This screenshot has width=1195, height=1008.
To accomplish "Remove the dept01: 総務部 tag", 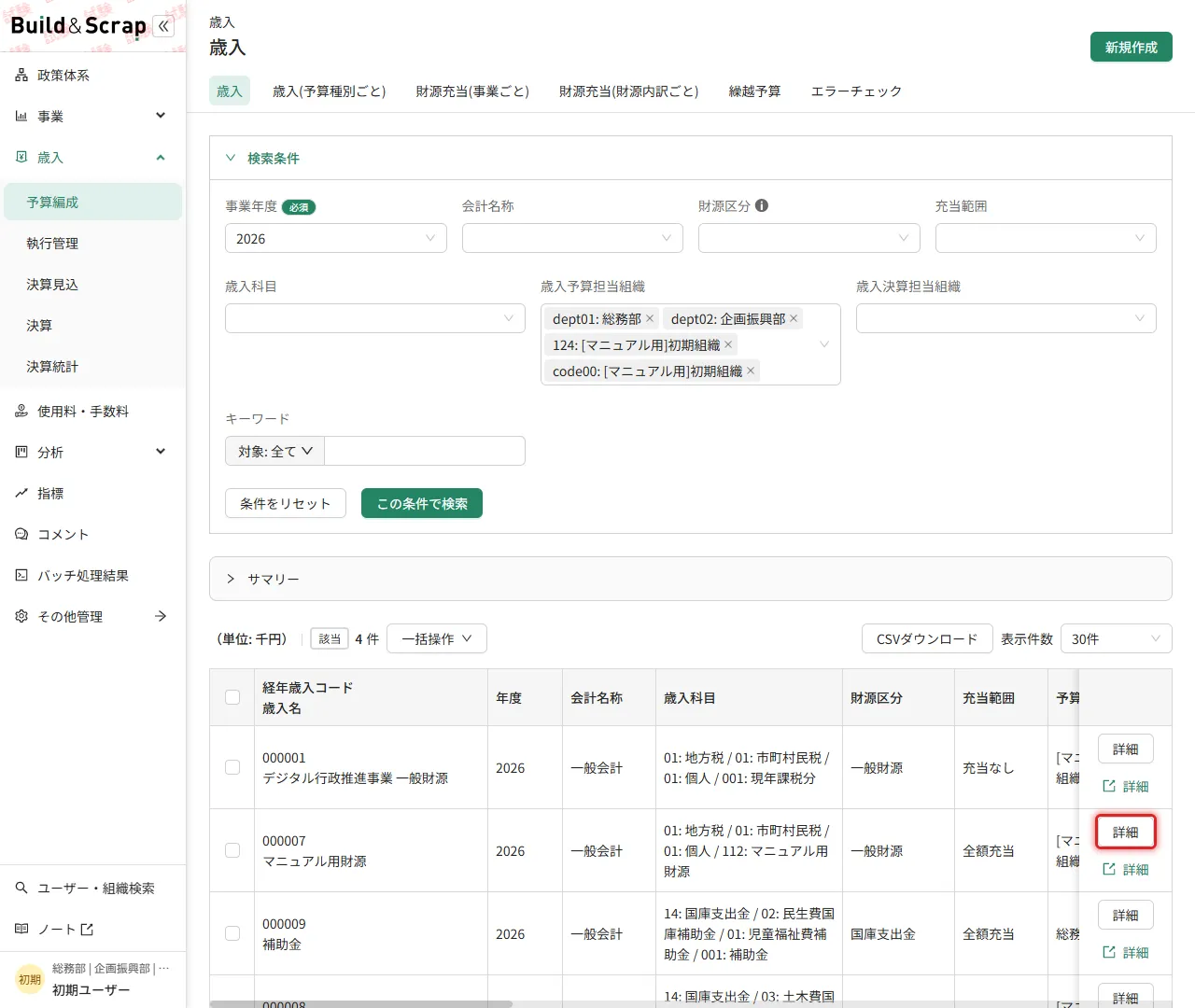I will click(x=650, y=319).
